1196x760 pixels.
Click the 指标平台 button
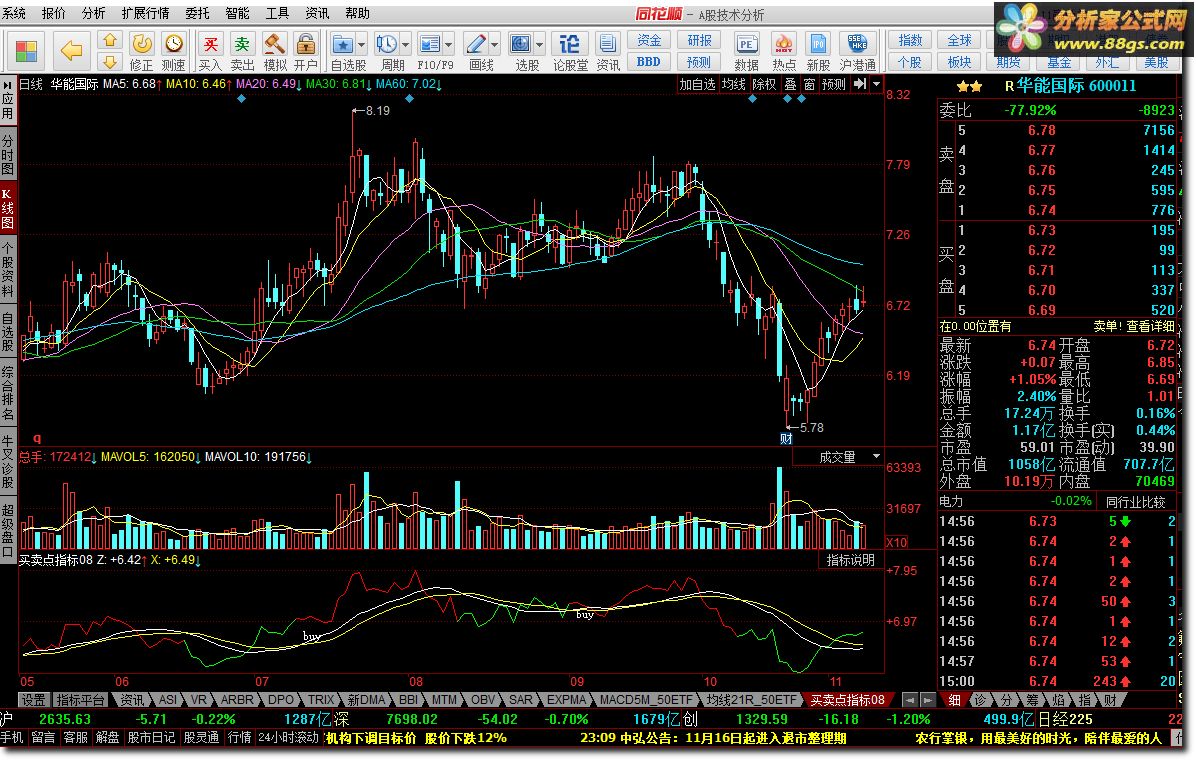(81, 700)
